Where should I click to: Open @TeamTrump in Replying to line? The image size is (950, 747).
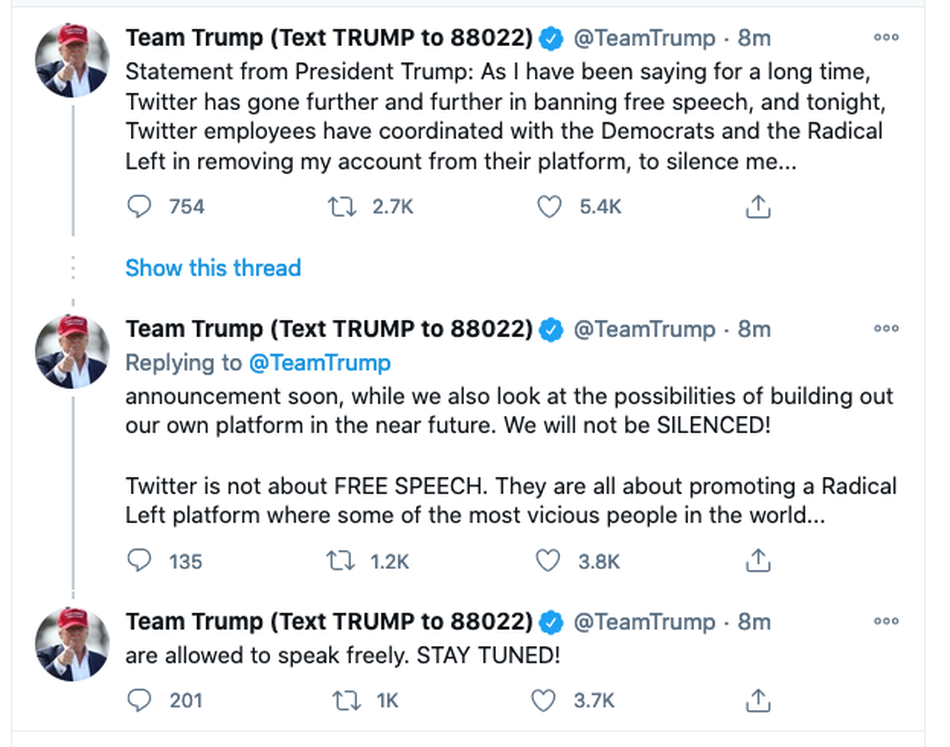320,362
